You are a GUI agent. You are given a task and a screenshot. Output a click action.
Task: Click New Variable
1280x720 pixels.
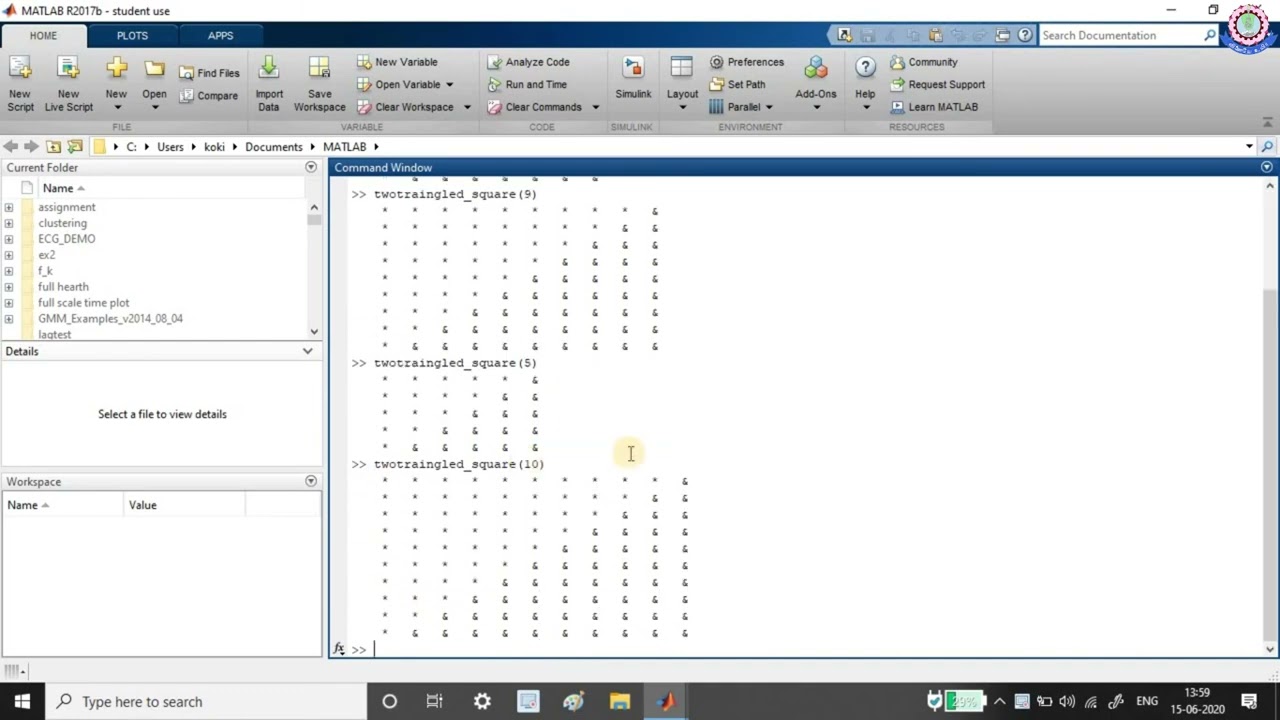point(397,62)
